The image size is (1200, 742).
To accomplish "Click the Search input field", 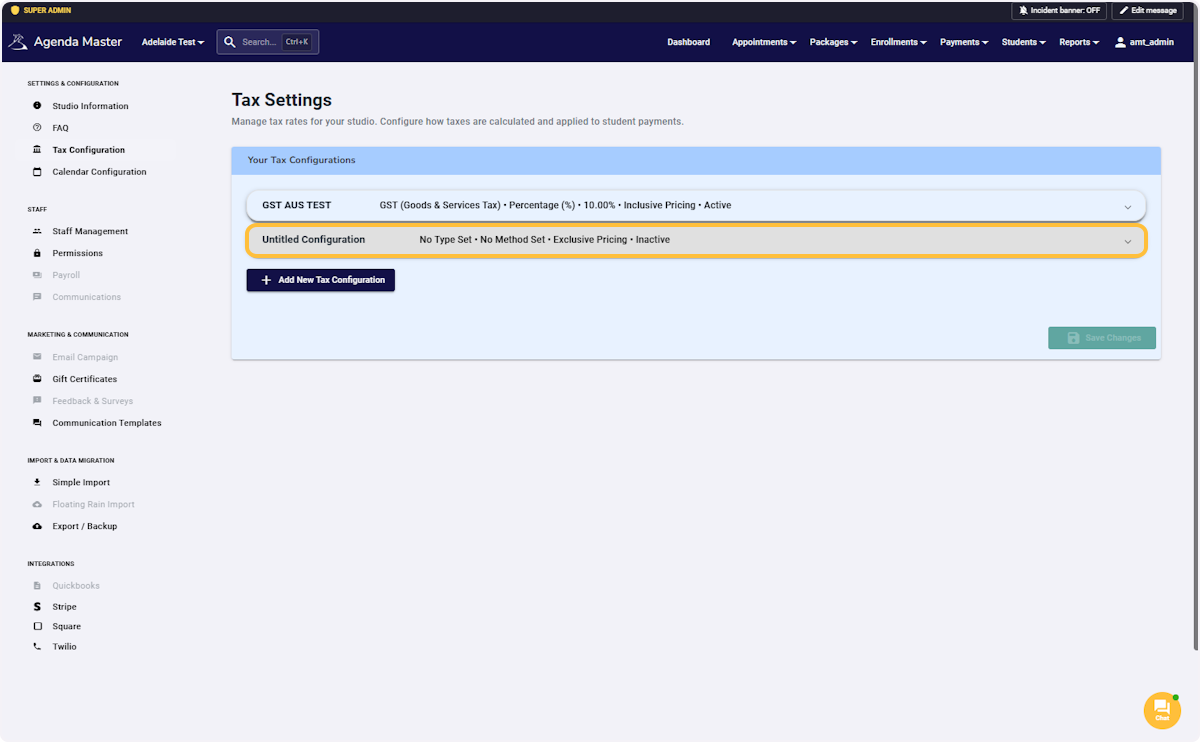I will (x=268, y=42).
